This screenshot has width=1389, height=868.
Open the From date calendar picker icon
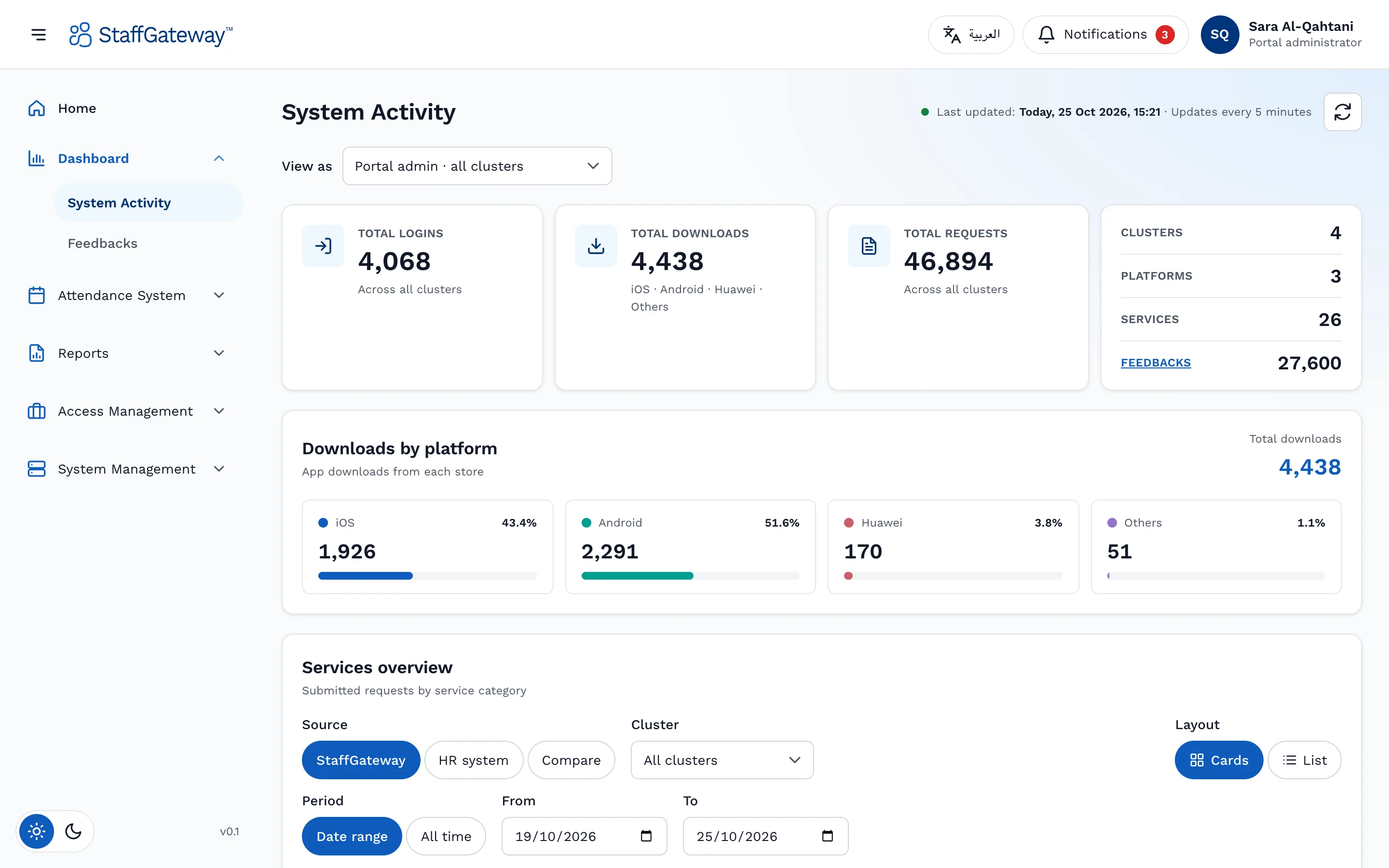(646, 835)
